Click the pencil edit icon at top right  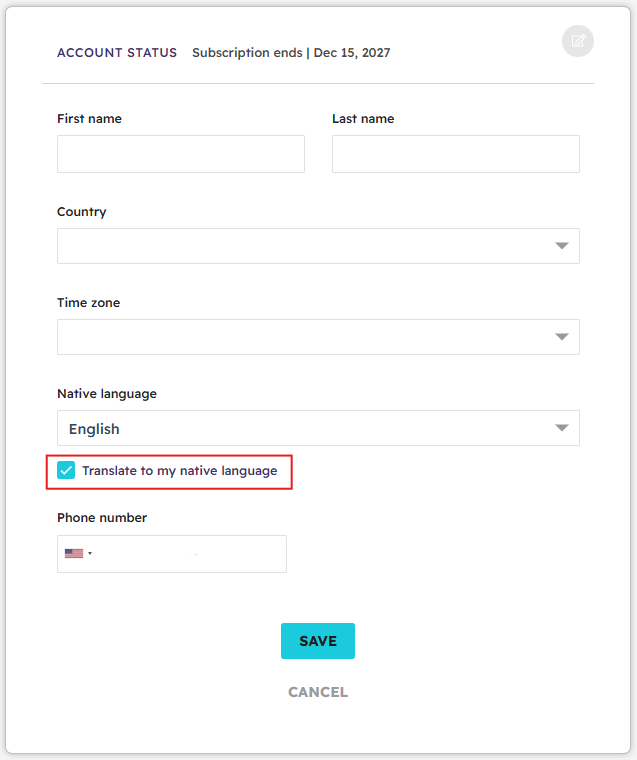pyautogui.click(x=577, y=41)
